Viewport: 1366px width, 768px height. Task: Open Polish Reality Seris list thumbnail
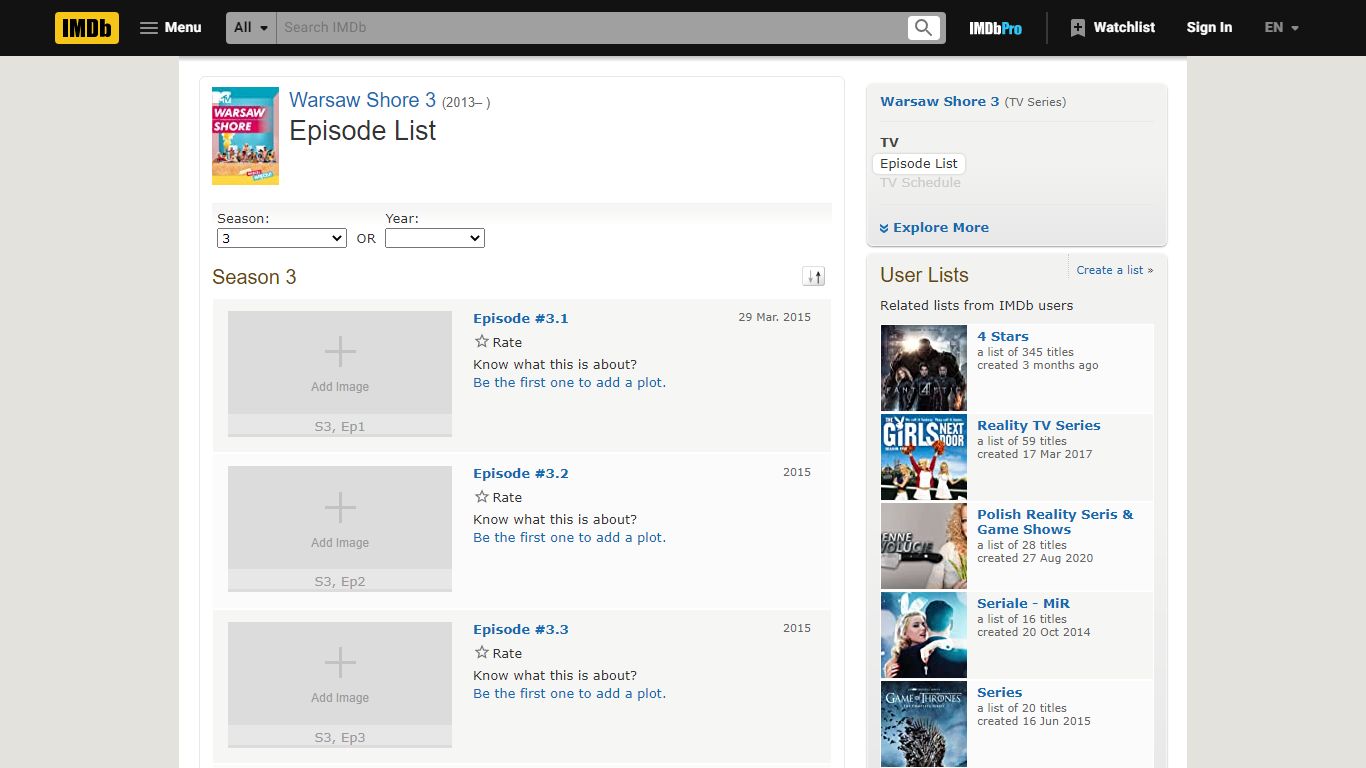(924, 546)
